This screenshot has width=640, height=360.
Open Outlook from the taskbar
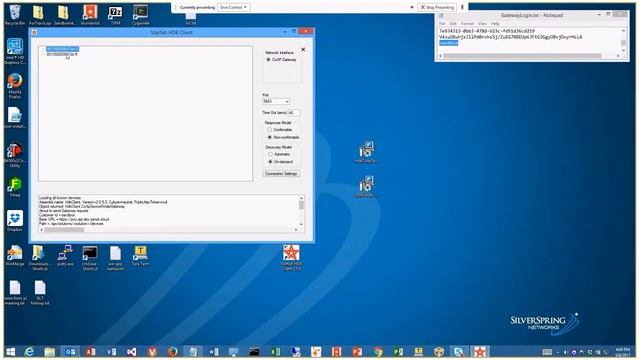point(70,351)
